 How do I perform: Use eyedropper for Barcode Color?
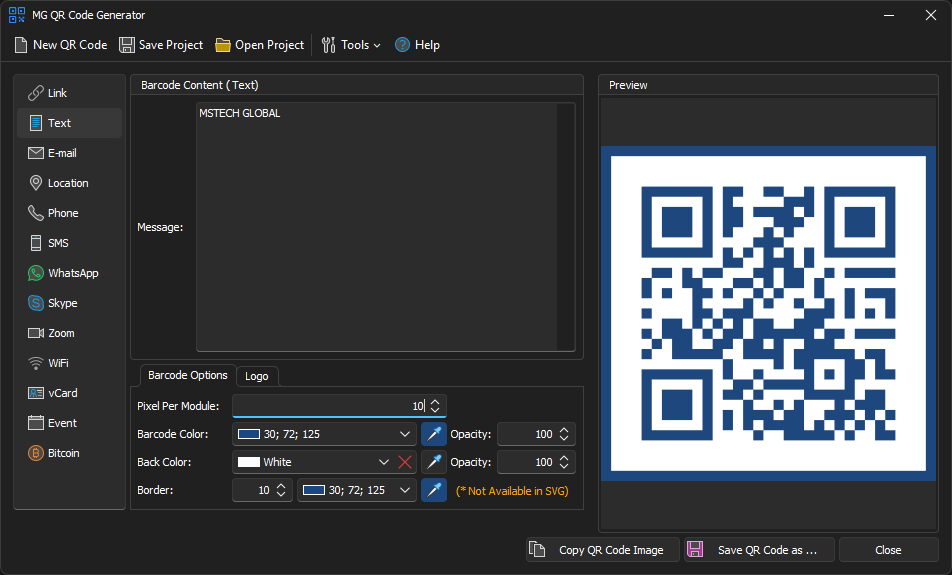coord(434,434)
